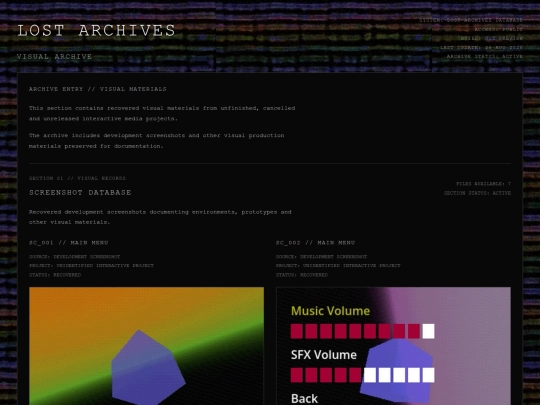Click PROJECT: UNIDENTIFIED INTERACTIVE PROJECT under SC_002
This screenshot has width=540, height=405.
pyautogui.click(x=338, y=266)
